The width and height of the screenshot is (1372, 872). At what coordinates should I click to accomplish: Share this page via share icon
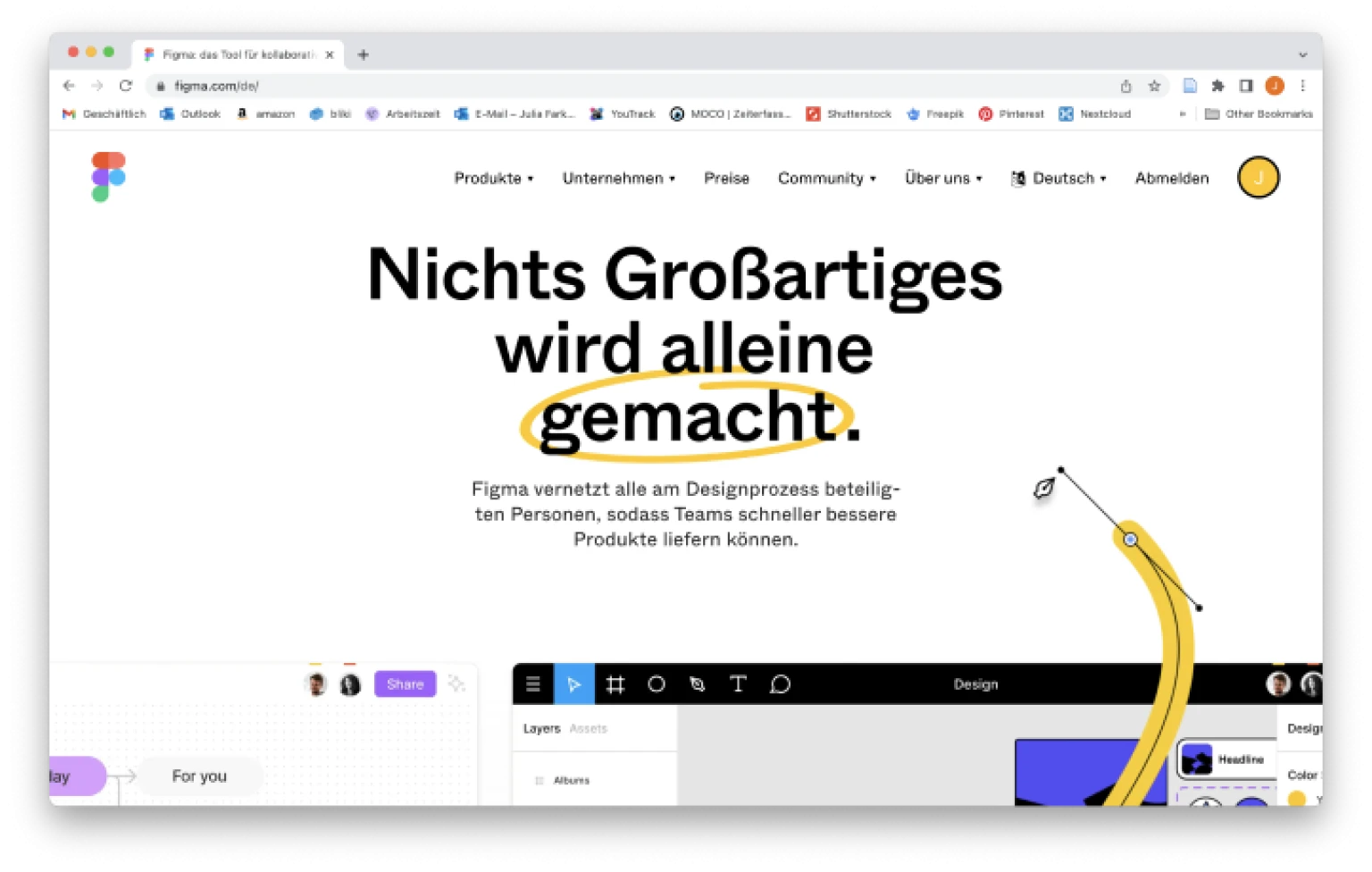pyautogui.click(x=1125, y=86)
